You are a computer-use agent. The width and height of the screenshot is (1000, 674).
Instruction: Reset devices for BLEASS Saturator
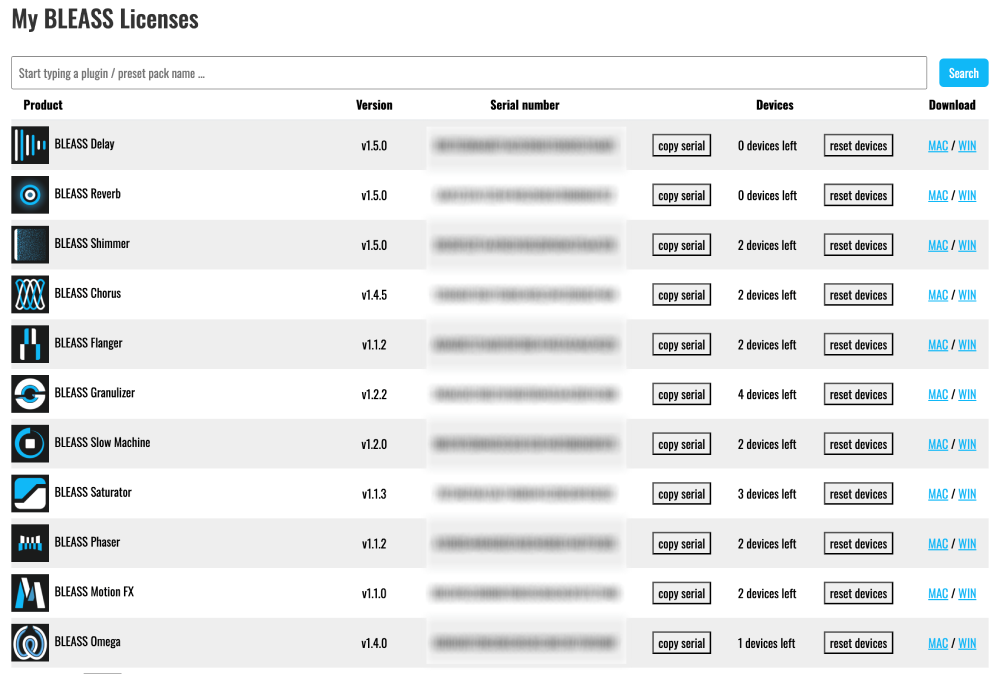pos(858,494)
